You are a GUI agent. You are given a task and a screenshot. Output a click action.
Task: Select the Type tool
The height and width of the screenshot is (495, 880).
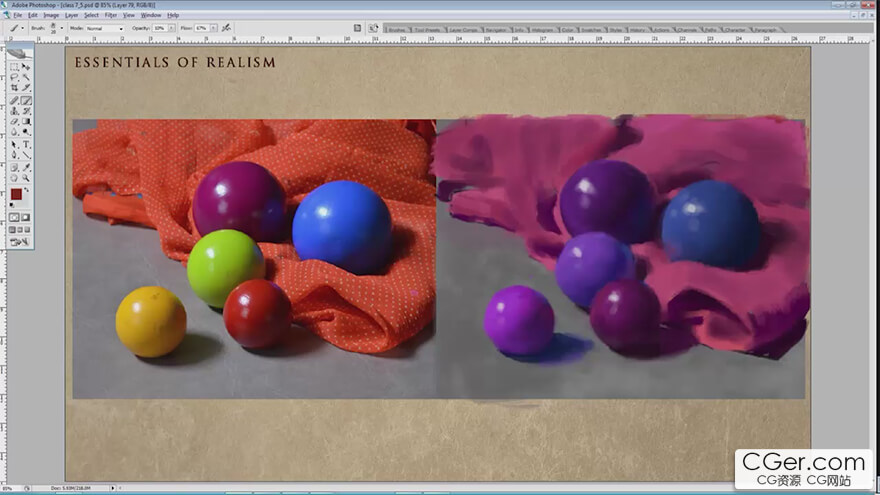(26, 145)
